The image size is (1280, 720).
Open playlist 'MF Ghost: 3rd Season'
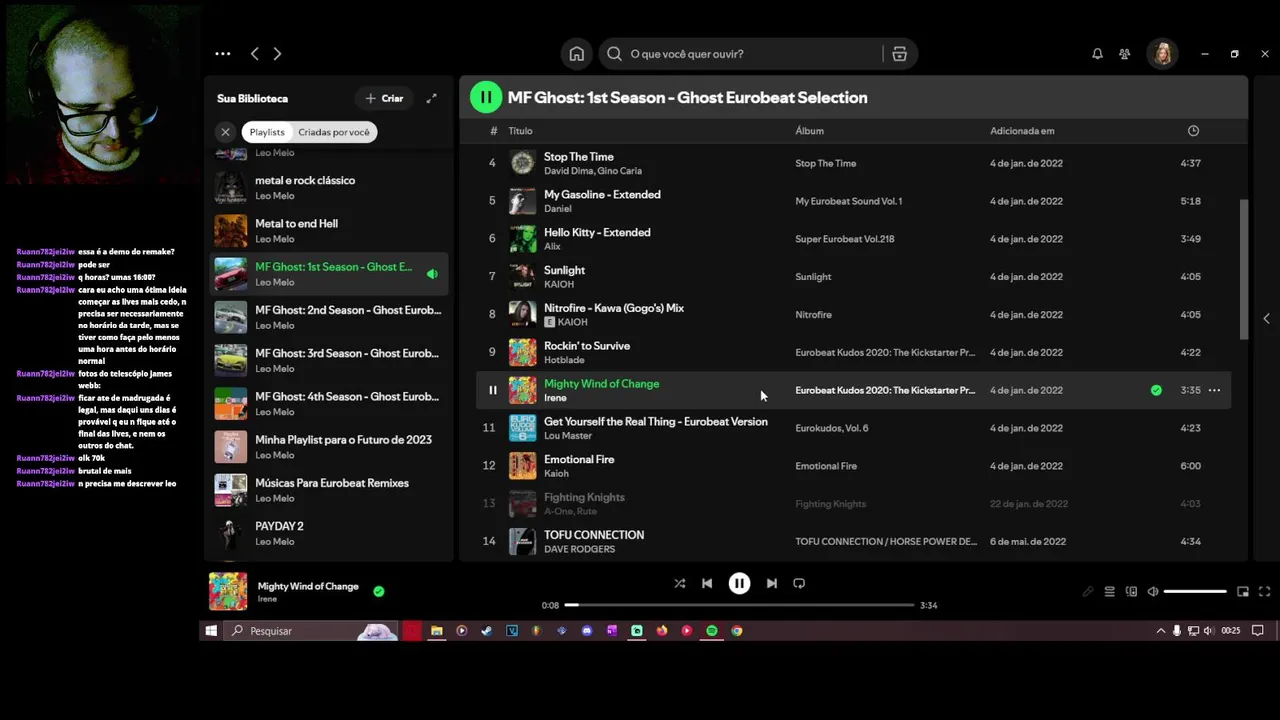click(328, 360)
